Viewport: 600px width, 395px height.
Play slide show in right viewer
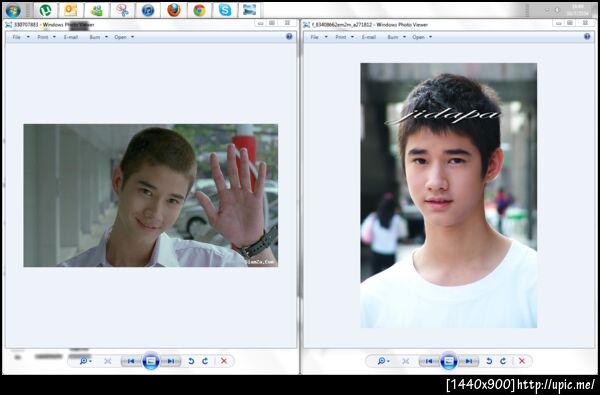click(x=448, y=361)
